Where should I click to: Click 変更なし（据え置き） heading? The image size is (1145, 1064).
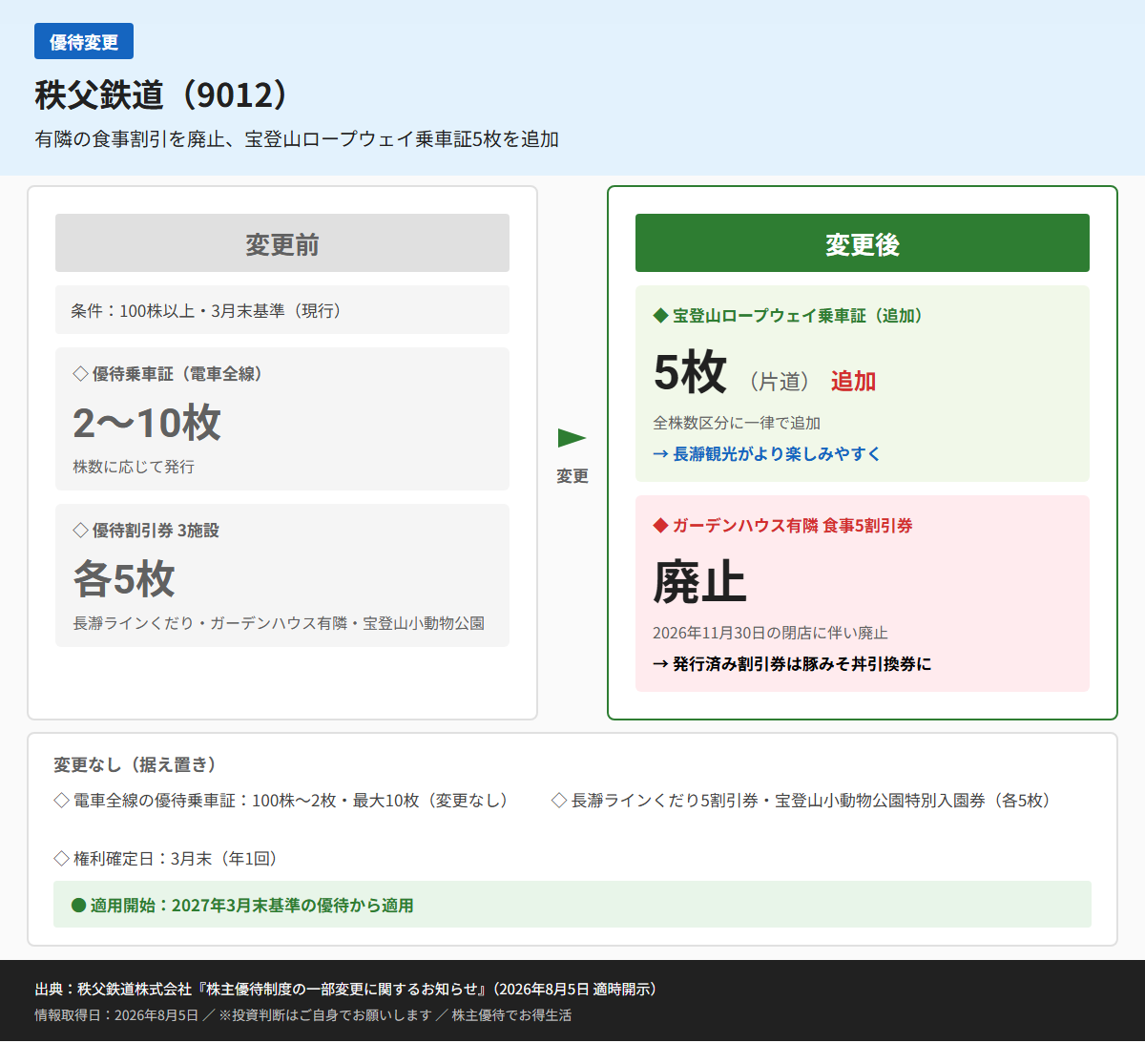[x=135, y=764]
